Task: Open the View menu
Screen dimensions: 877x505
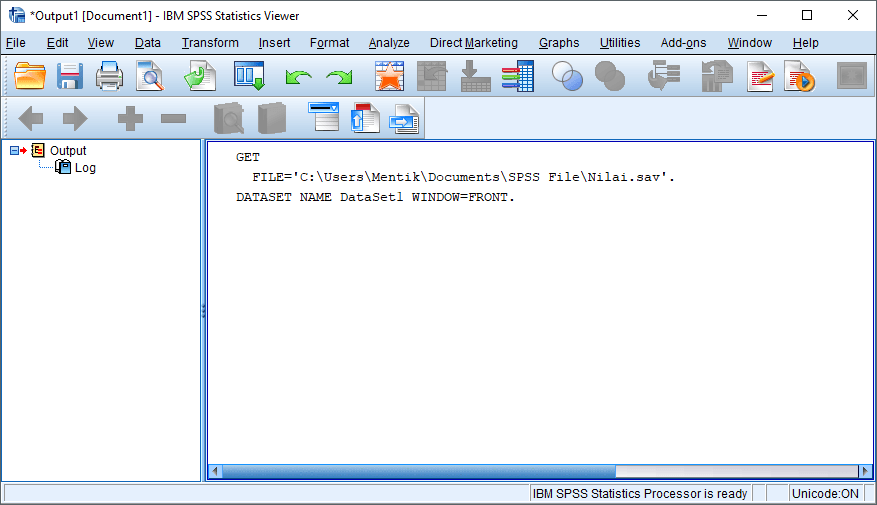Action: [101, 43]
